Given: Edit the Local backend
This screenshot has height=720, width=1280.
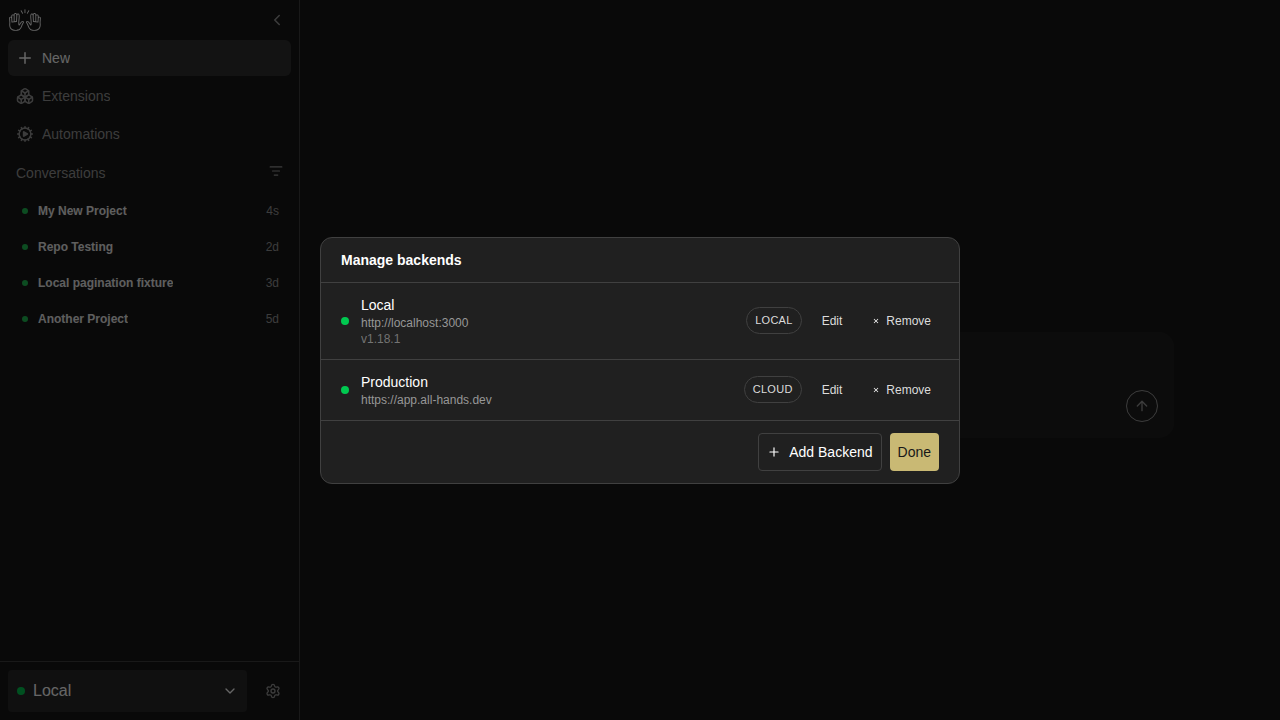Looking at the screenshot, I should pyautogui.click(x=832, y=321).
